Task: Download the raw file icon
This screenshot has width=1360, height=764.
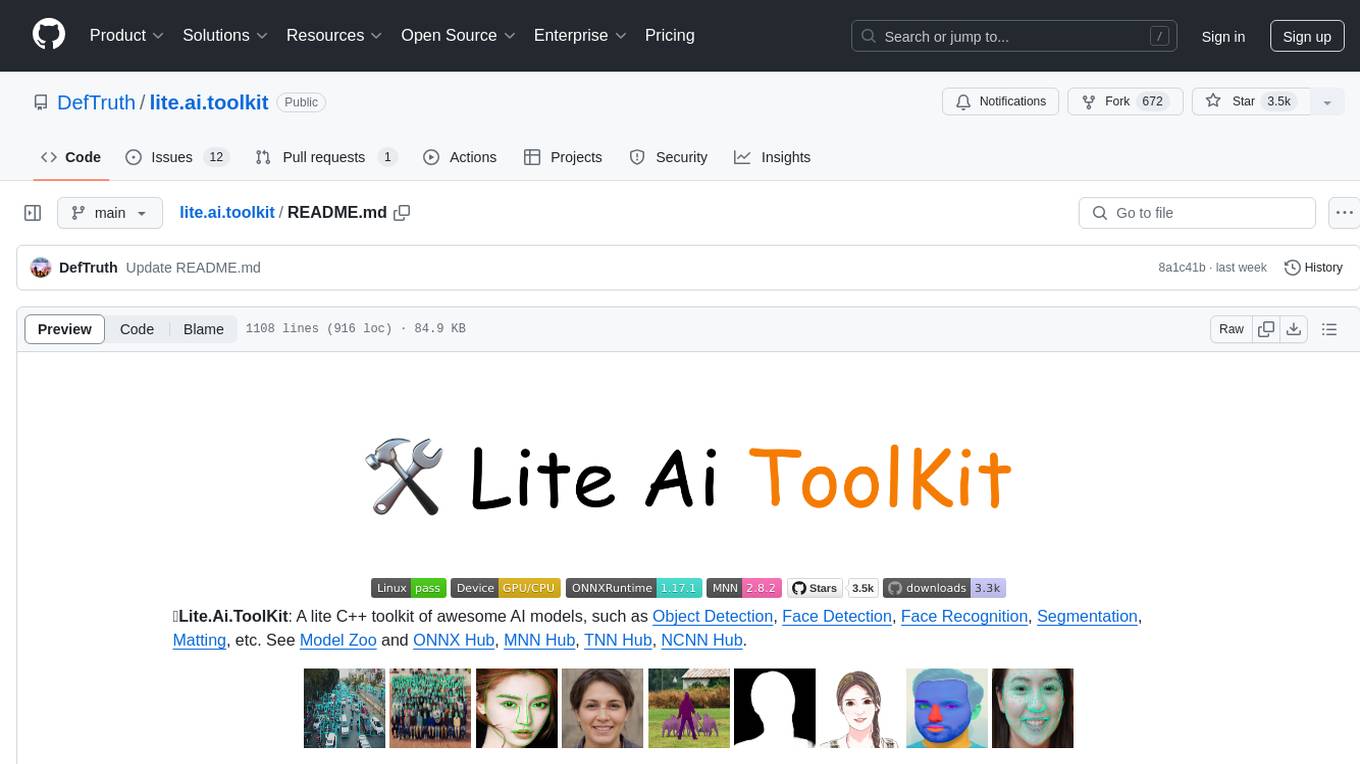Action: 1293,329
